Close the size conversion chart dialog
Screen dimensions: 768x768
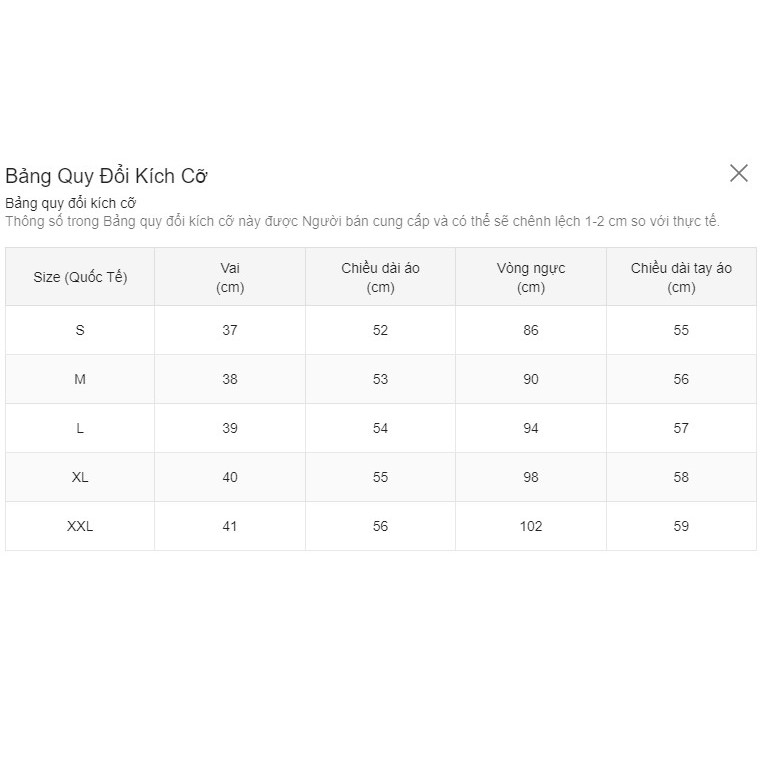(x=739, y=173)
